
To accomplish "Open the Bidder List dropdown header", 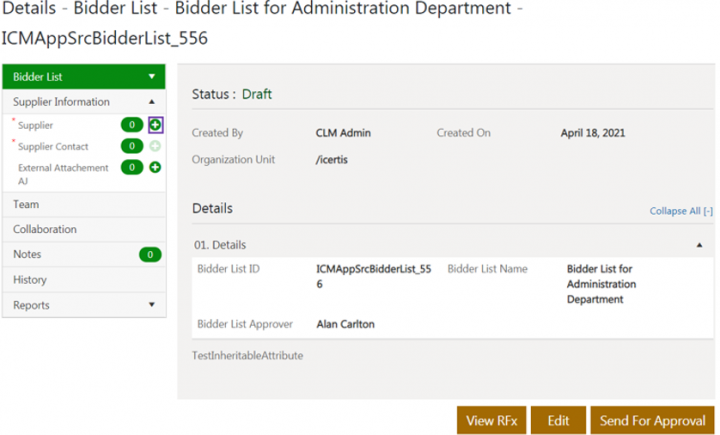I will tap(82, 76).
